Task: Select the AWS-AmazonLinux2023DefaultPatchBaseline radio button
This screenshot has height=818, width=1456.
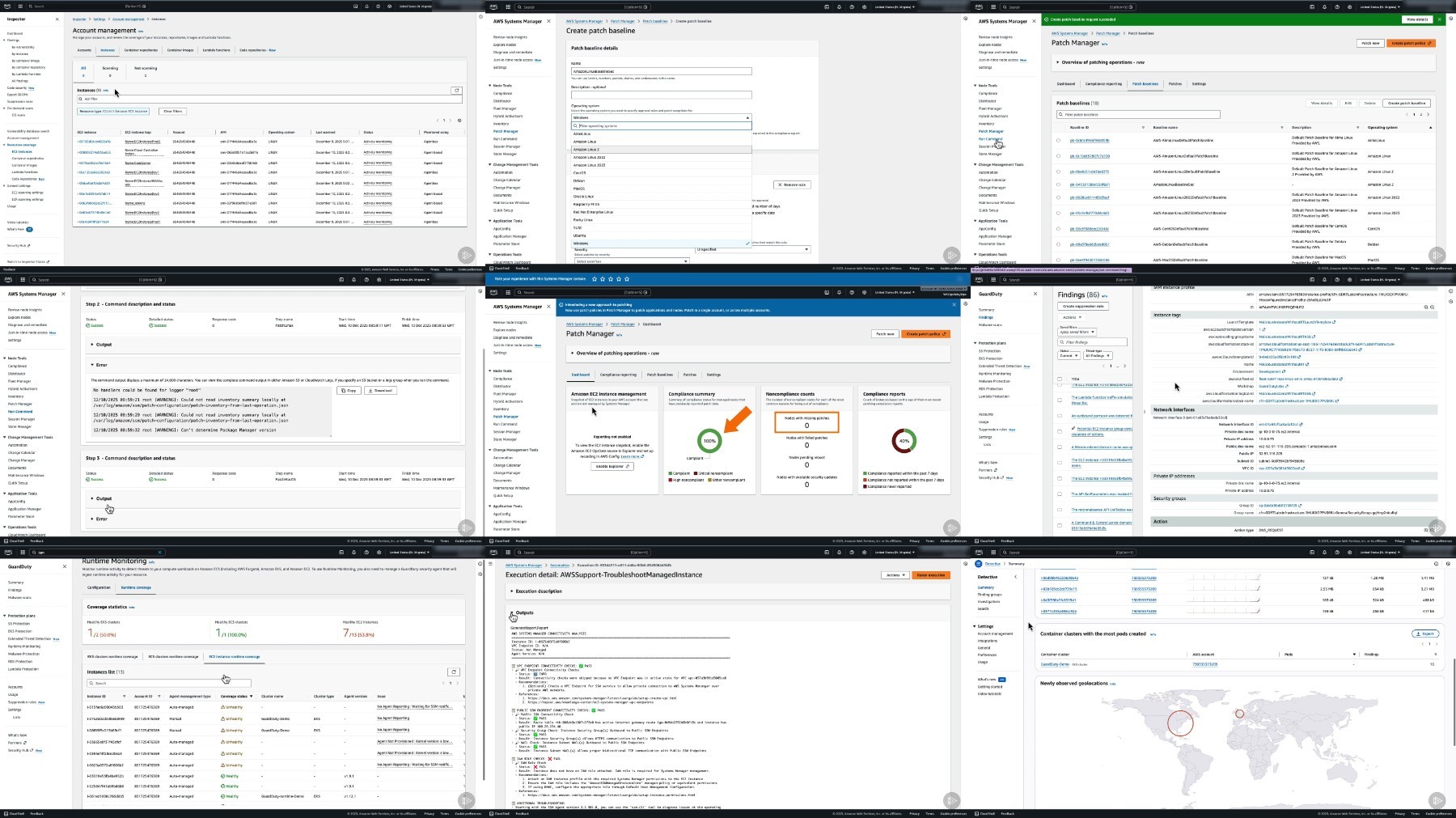Action: [1059, 213]
